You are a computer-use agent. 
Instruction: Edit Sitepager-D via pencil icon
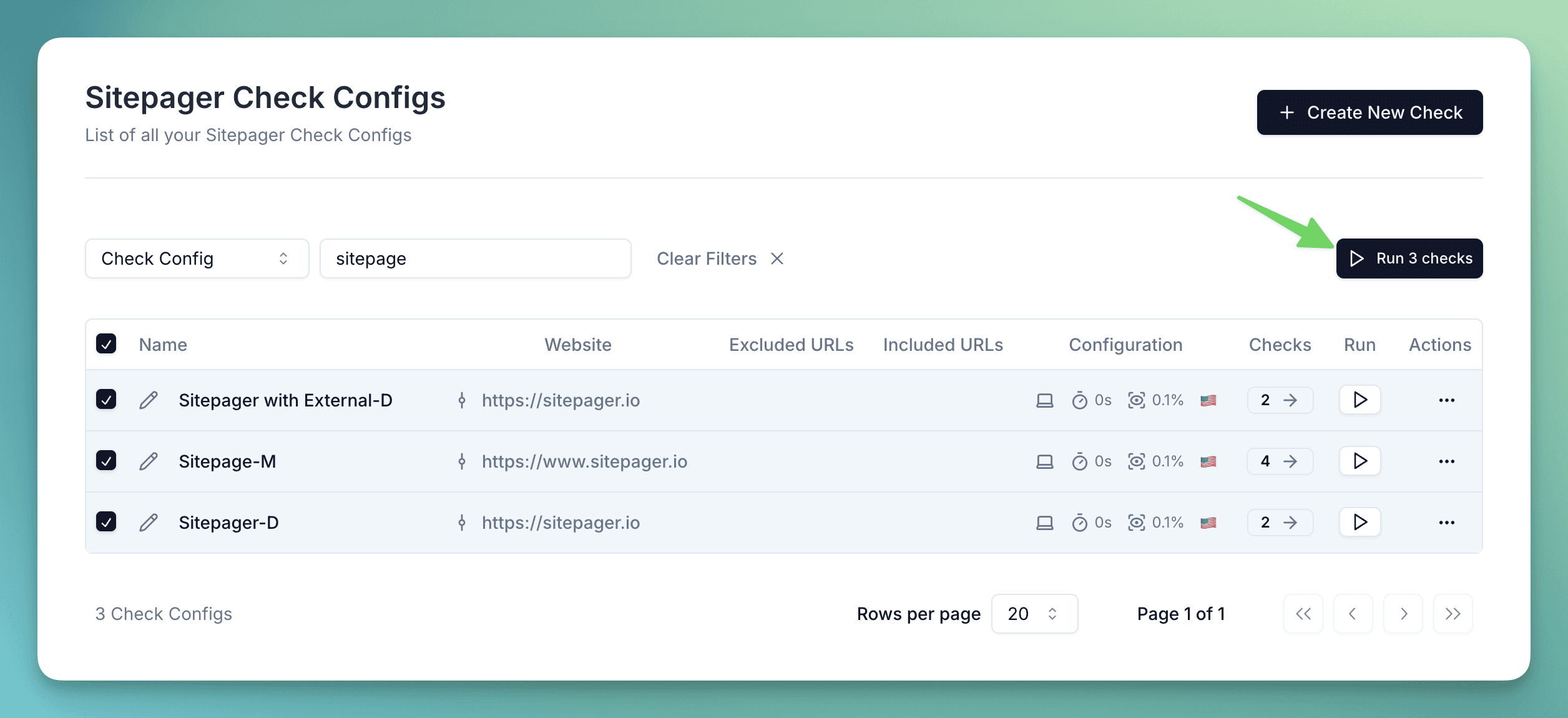coord(149,523)
